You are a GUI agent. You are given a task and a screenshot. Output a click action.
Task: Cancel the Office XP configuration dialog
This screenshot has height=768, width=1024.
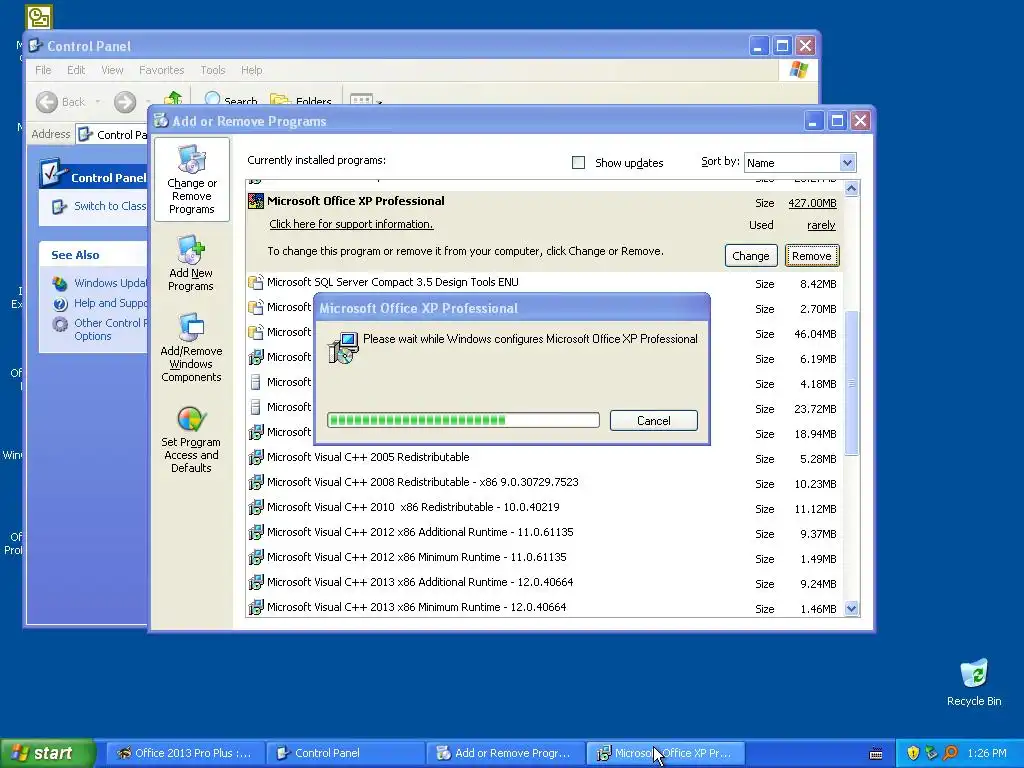pos(654,421)
